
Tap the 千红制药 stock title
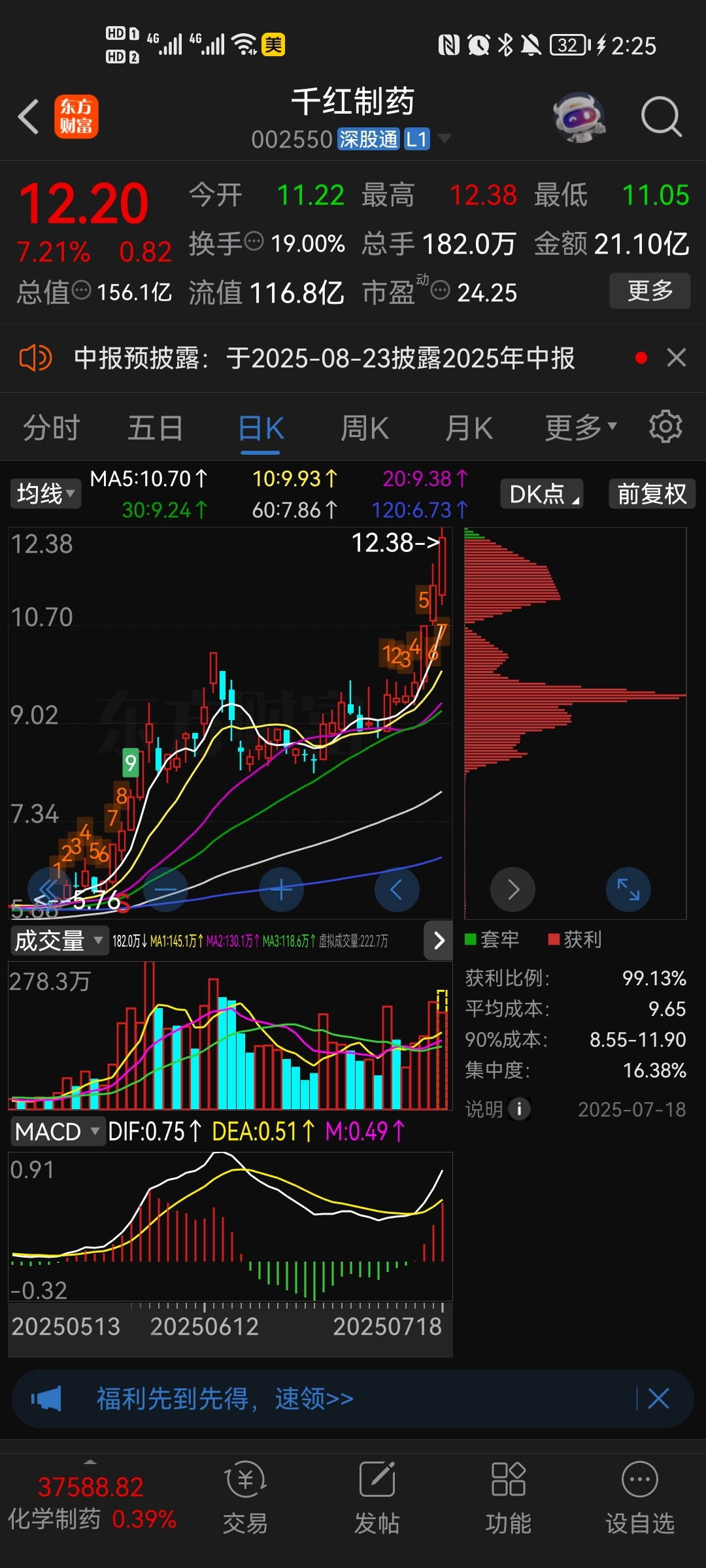(353, 102)
